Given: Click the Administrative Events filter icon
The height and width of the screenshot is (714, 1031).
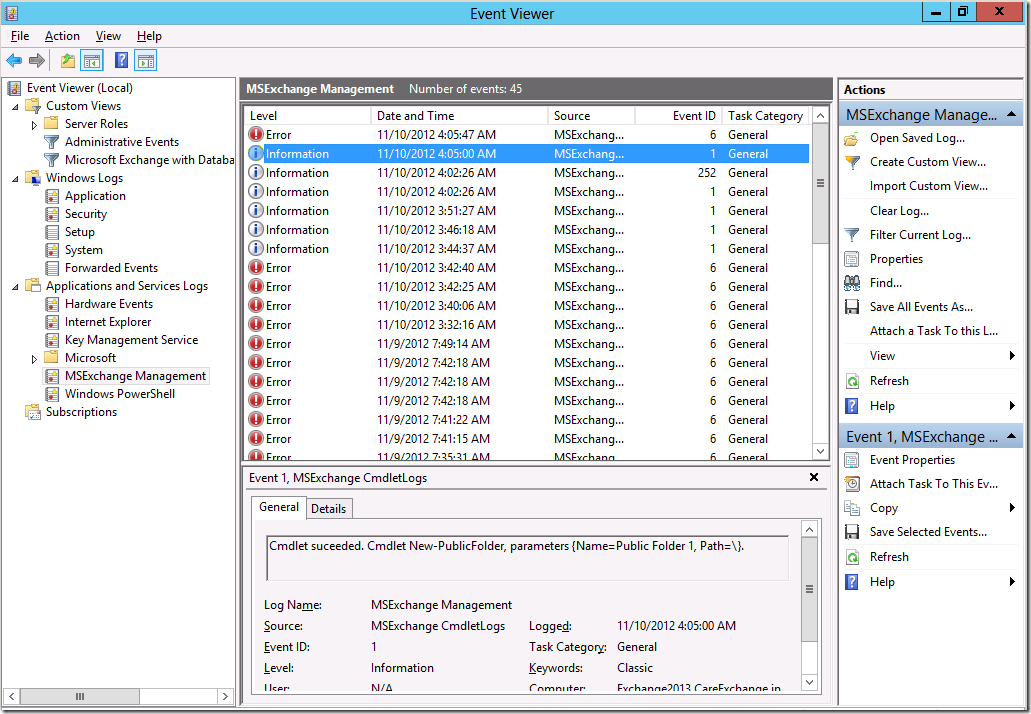Looking at the screenshot, I should (51, 142).
